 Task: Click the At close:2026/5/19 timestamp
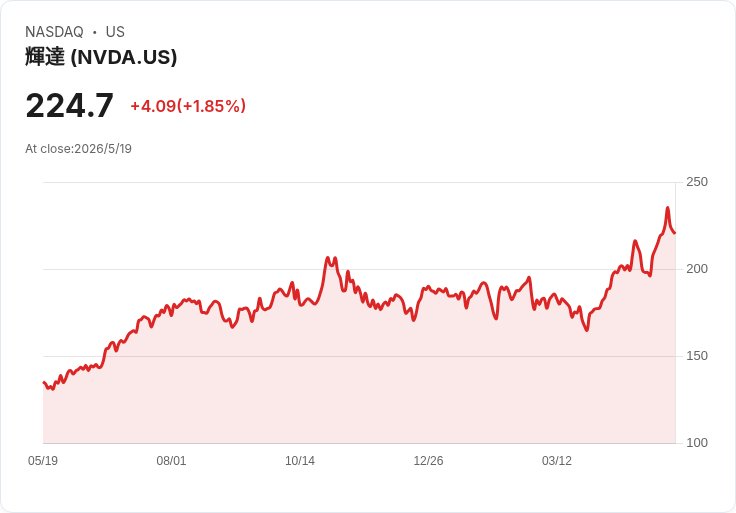[x=78, y=149]
